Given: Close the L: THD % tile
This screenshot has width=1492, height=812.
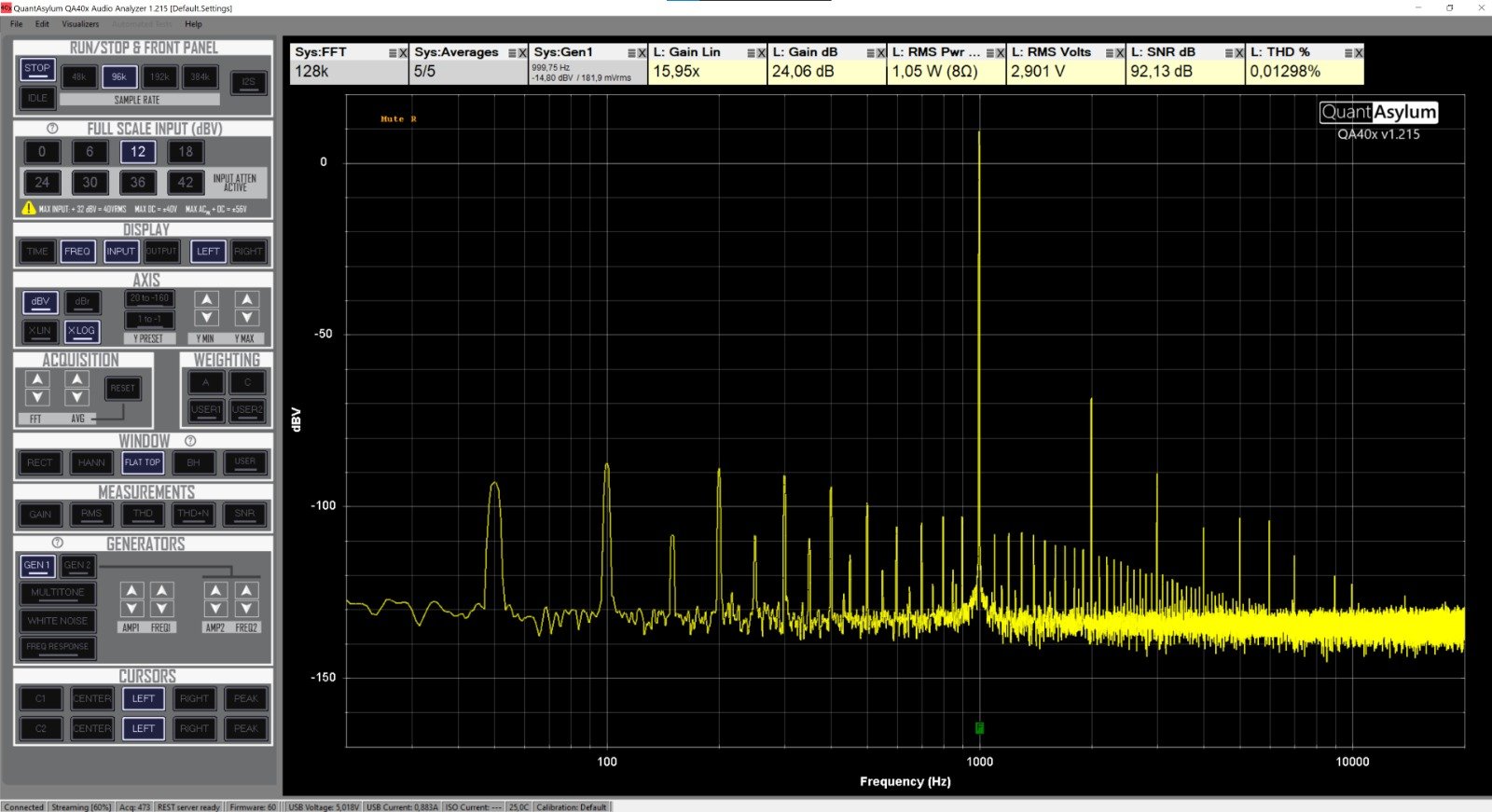Looking at the screenshot, I should click(1358, 53).
